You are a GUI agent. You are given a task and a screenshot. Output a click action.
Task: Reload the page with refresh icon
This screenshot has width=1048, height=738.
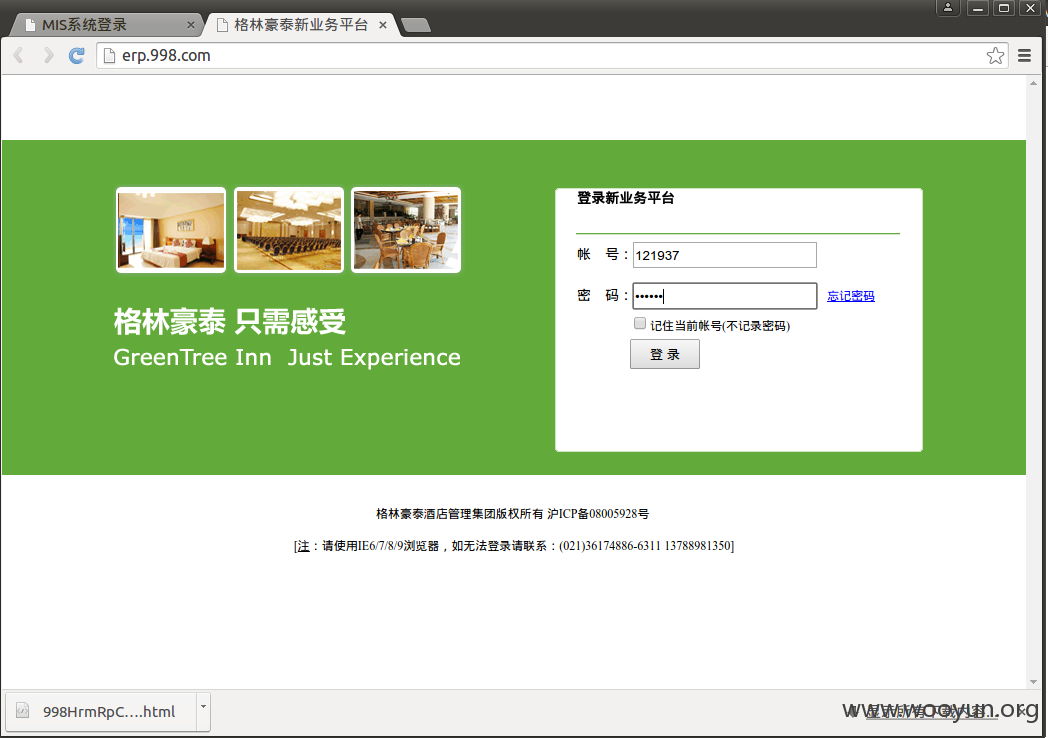click(x=77, y=55)
